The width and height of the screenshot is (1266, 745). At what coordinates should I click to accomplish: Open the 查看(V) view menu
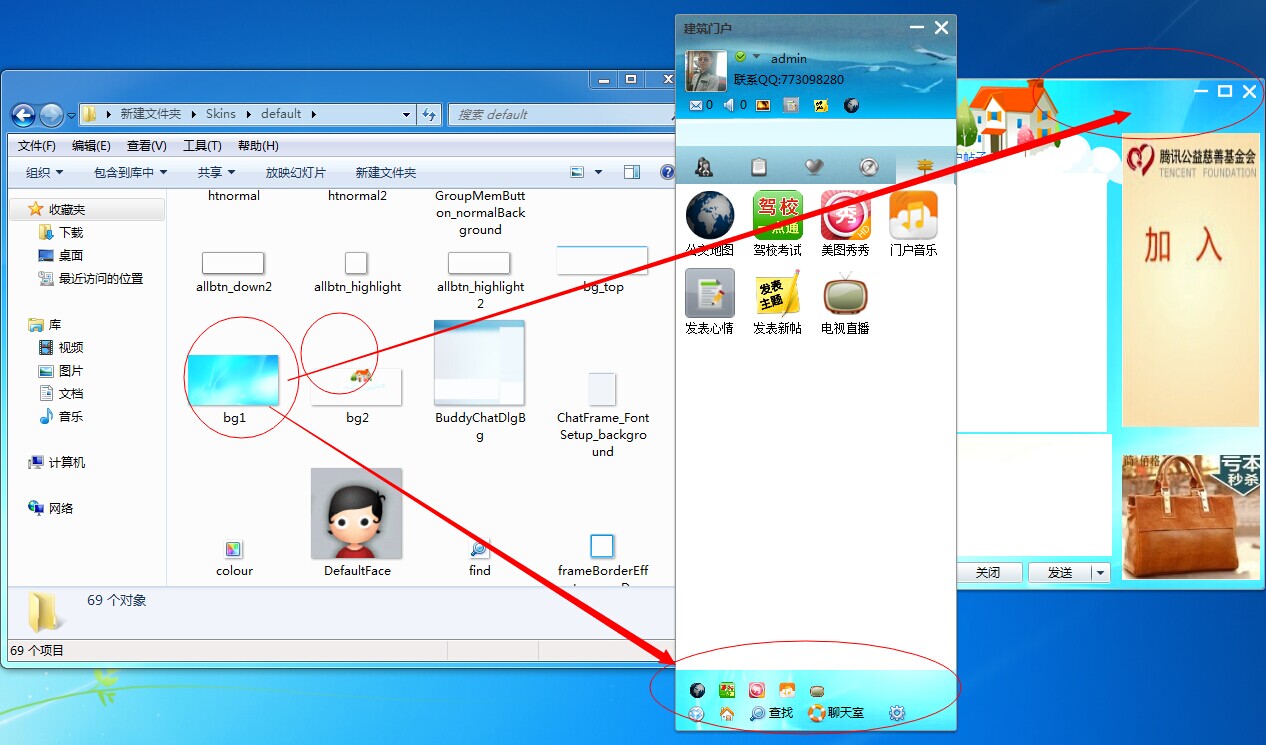click(x=146, y=146)
